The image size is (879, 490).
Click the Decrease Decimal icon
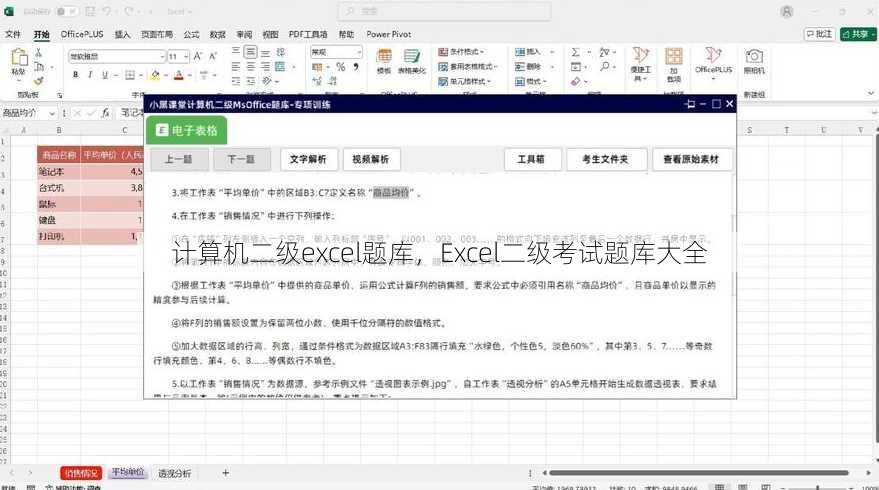coord(332,81)
